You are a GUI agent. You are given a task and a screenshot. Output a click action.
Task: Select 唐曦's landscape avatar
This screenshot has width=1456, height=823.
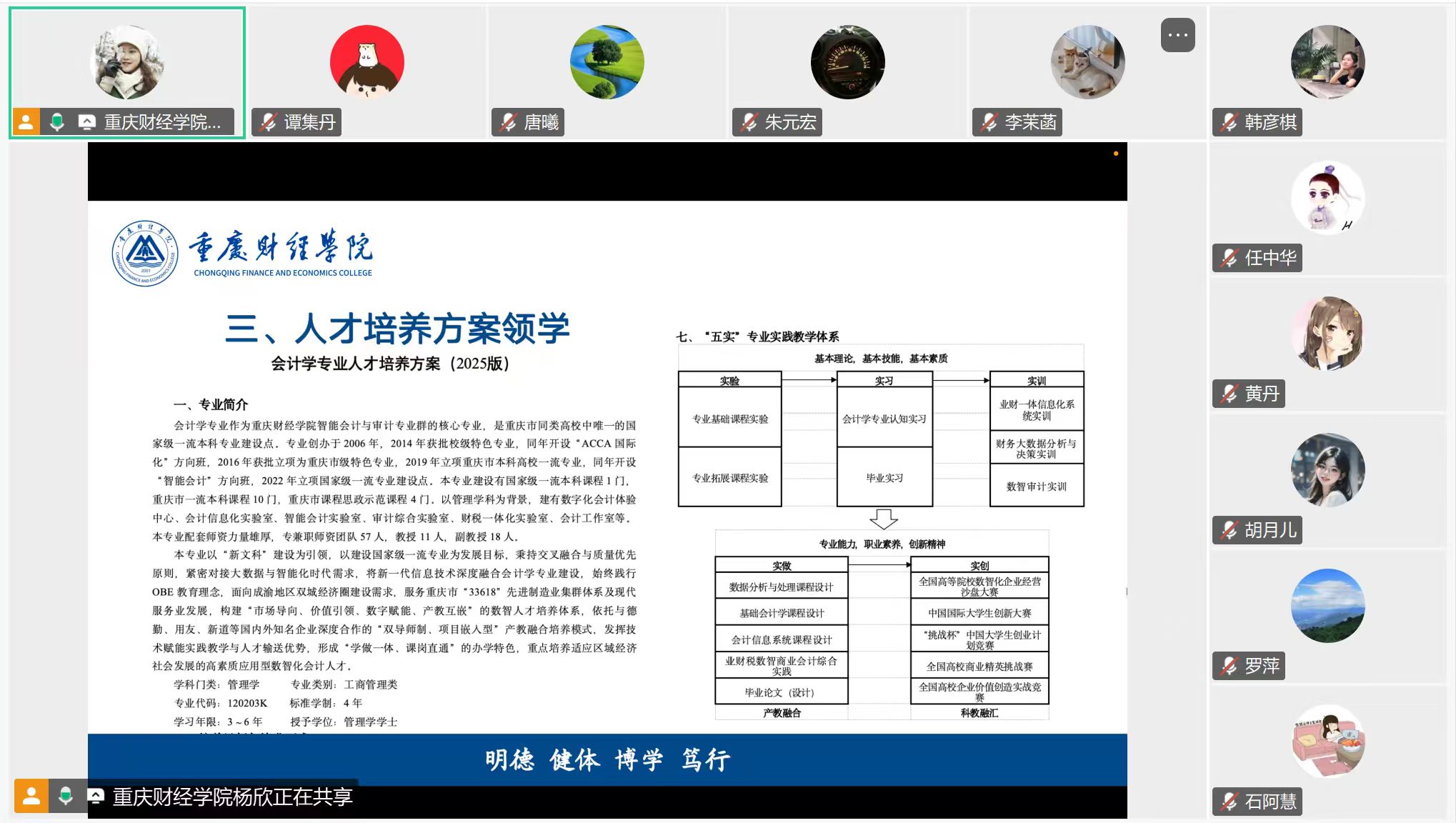607,62
